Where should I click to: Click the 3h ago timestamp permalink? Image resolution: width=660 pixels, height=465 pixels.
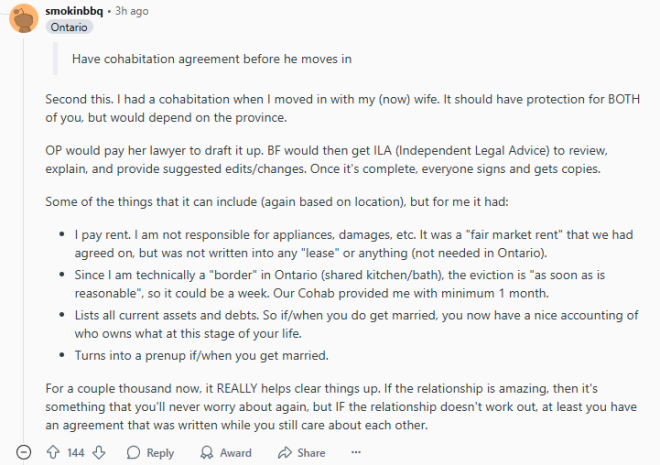click(132, 11)
